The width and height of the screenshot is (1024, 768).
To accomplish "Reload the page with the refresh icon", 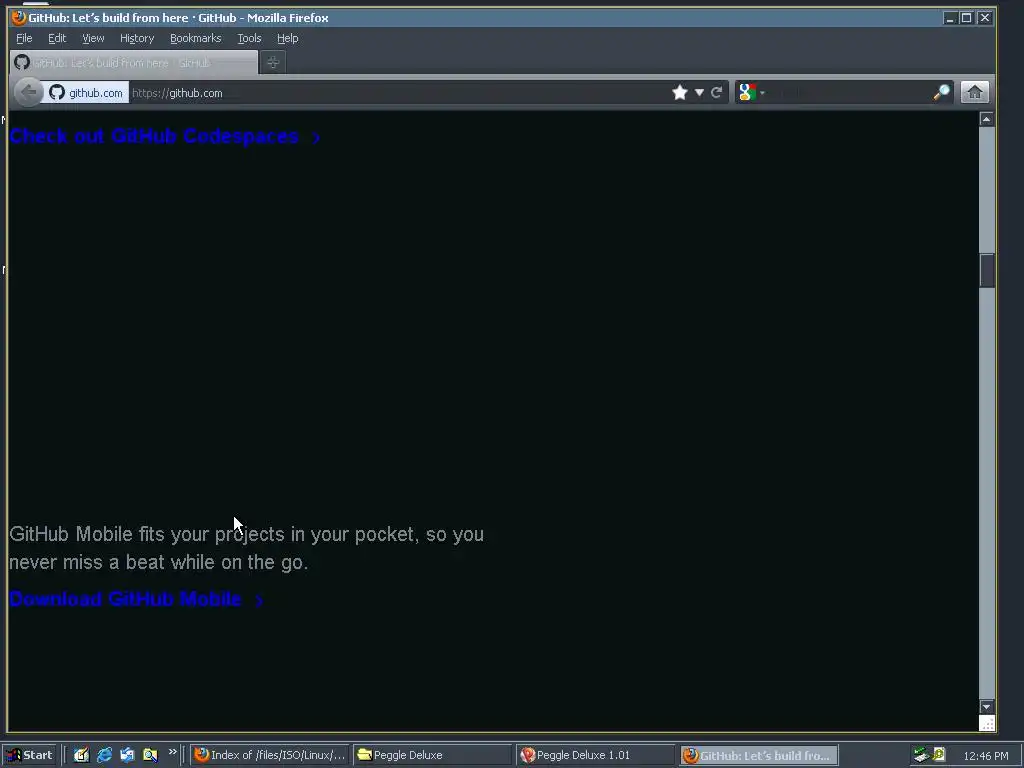I will coord(716,93).
